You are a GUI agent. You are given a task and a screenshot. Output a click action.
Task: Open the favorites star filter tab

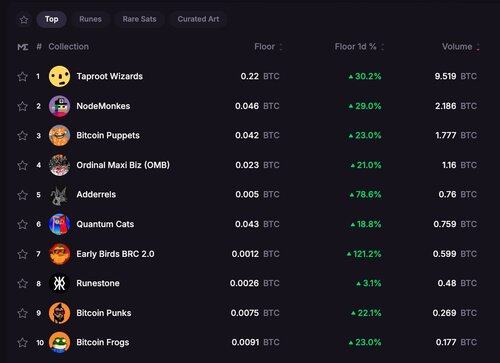point(24,20)
